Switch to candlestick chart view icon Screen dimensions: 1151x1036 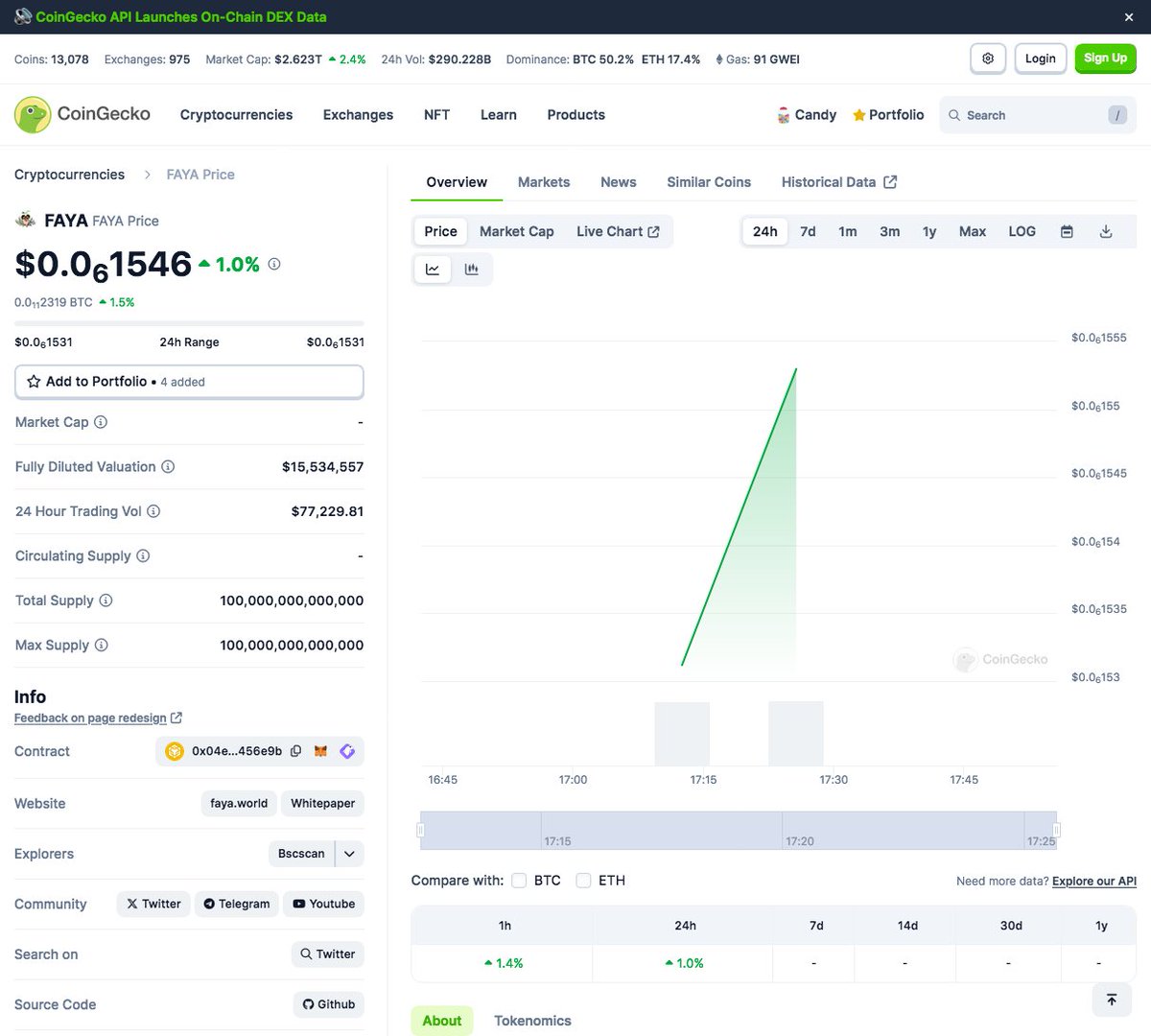(471, 270)
